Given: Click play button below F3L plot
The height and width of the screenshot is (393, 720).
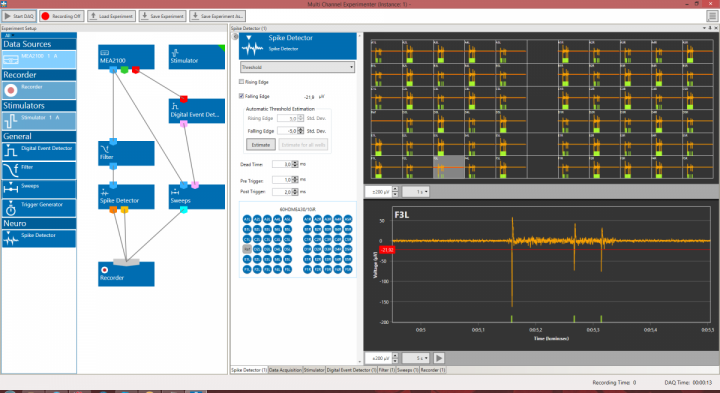Looking at the screenshot, I should point(439,358).
